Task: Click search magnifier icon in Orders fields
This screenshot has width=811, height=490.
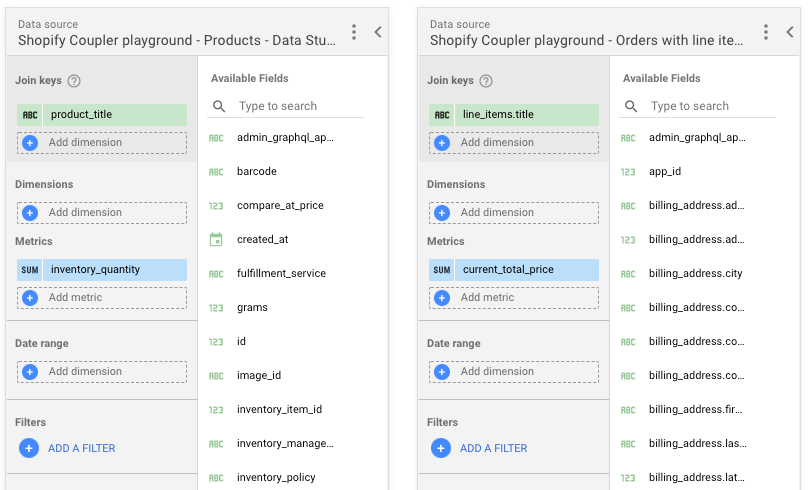Action: tap(630, 107)
